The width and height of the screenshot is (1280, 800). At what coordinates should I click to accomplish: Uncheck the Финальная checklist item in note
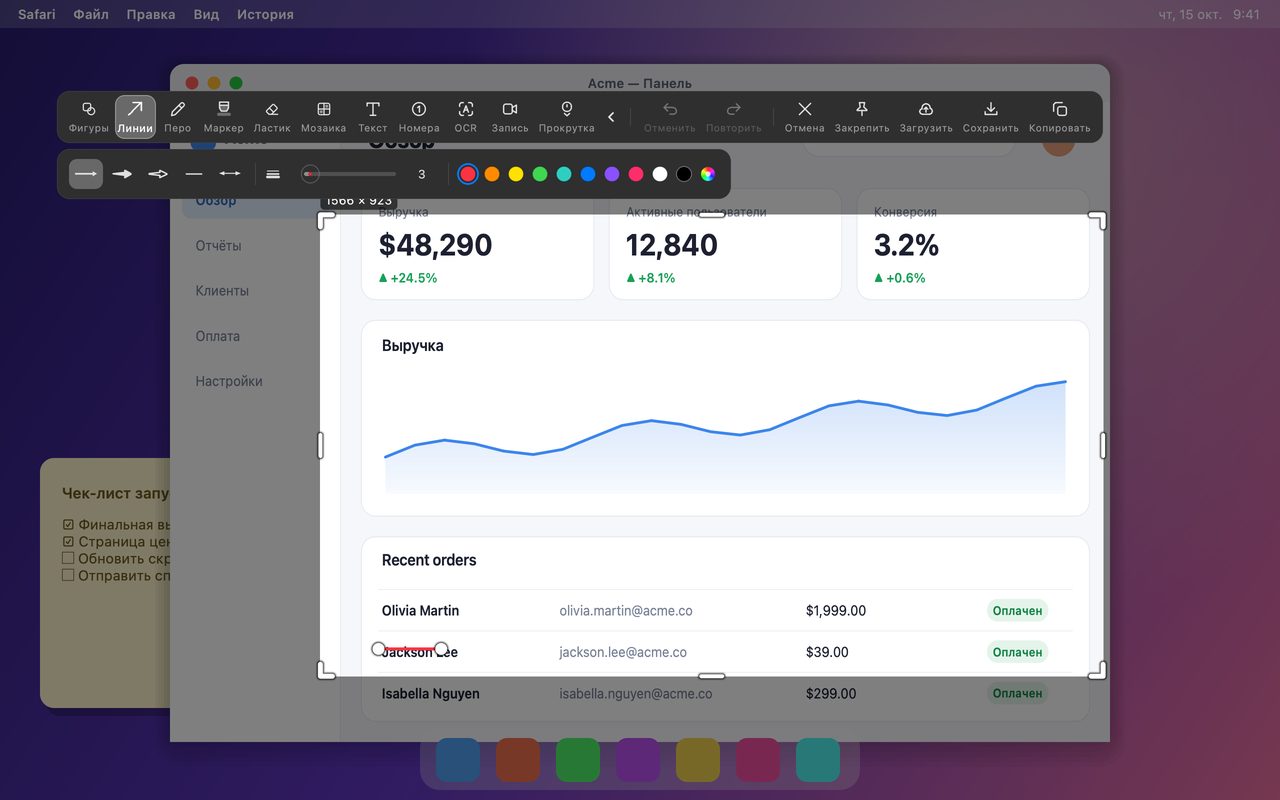coord(68,524)
